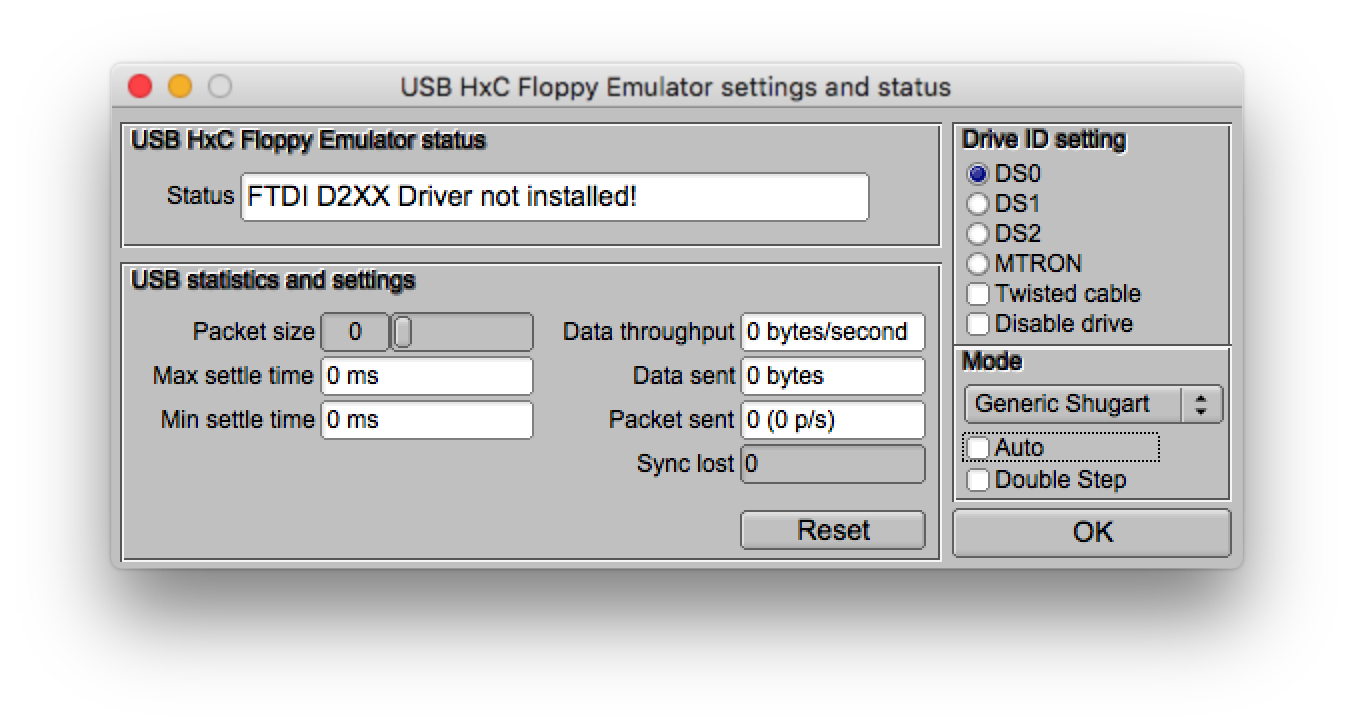Click the Max settle time field

point(427,376)
